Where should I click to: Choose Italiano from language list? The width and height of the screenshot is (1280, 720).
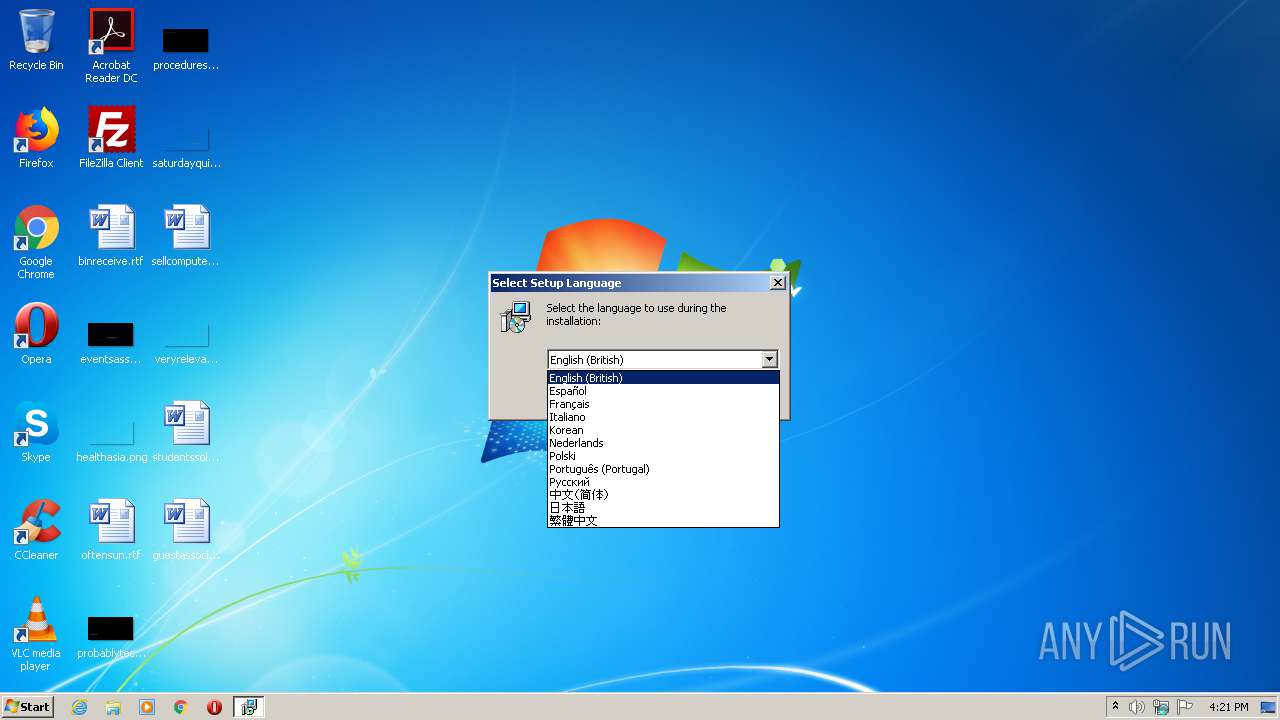663,417
